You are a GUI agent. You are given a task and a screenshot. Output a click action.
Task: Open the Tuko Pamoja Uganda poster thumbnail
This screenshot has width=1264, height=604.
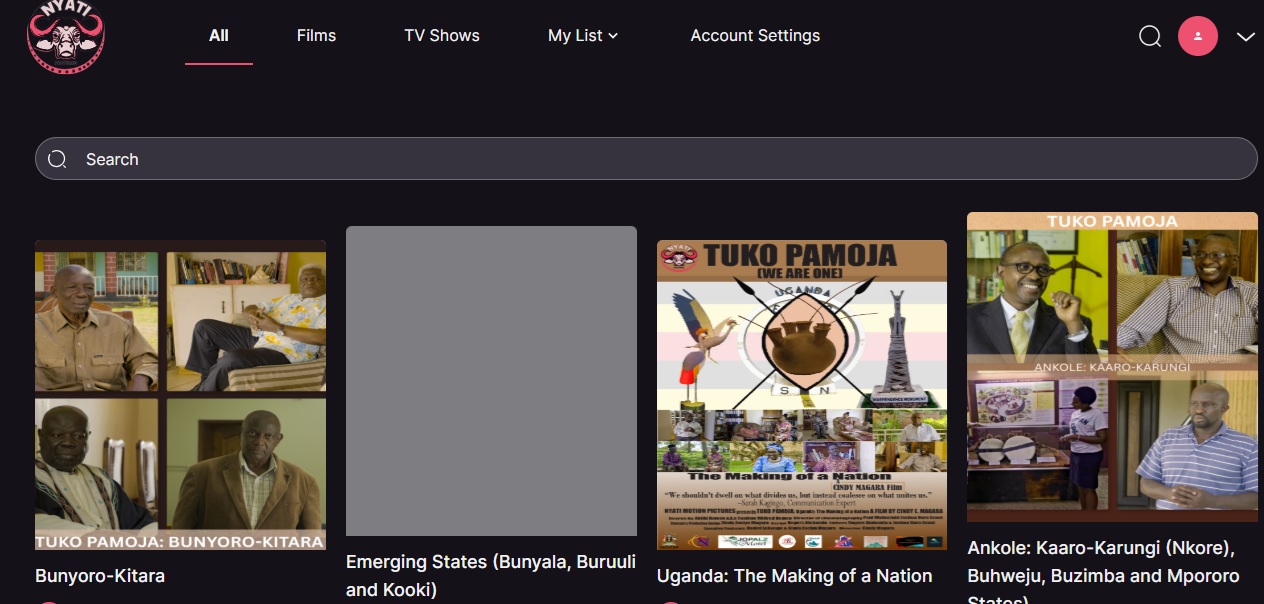[801, 395]
